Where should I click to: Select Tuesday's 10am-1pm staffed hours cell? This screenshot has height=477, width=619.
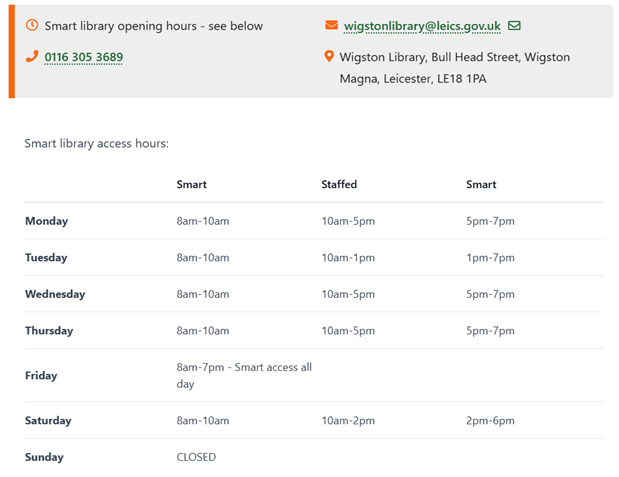point(348,258)
